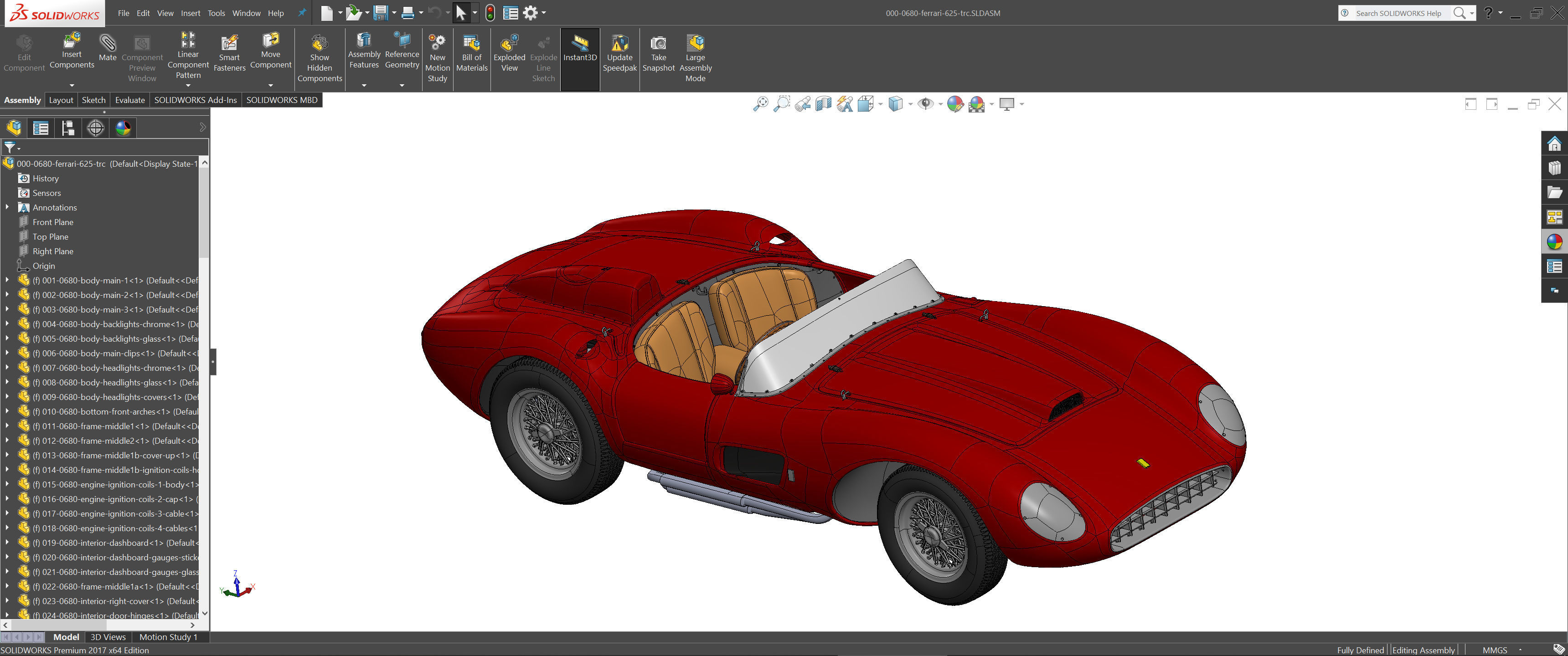The width and height of the screenshot is (1568, 656).
Task: Open the Insert menu
Action: [191, 13]
